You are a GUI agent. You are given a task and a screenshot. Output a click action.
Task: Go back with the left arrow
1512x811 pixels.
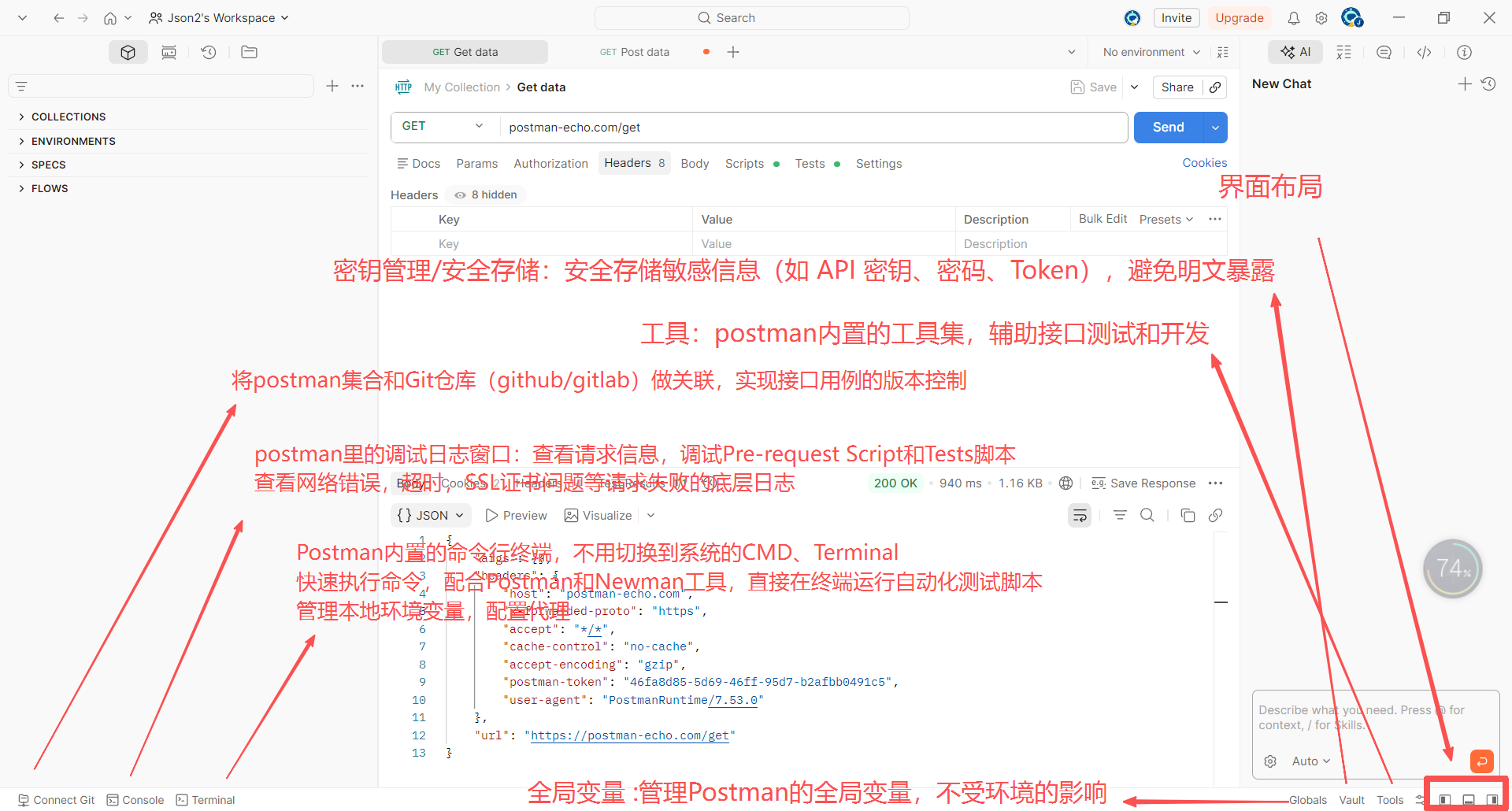59,18
